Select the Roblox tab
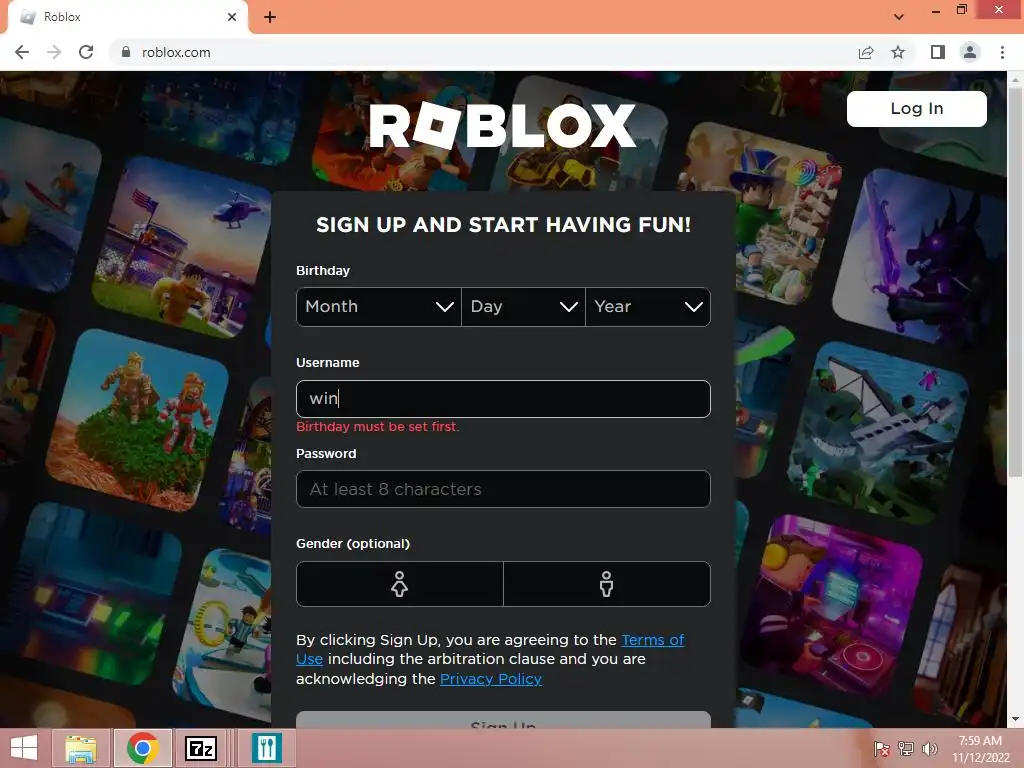The height and width of the screenshot is (768, 1024). tap(127, 17)
